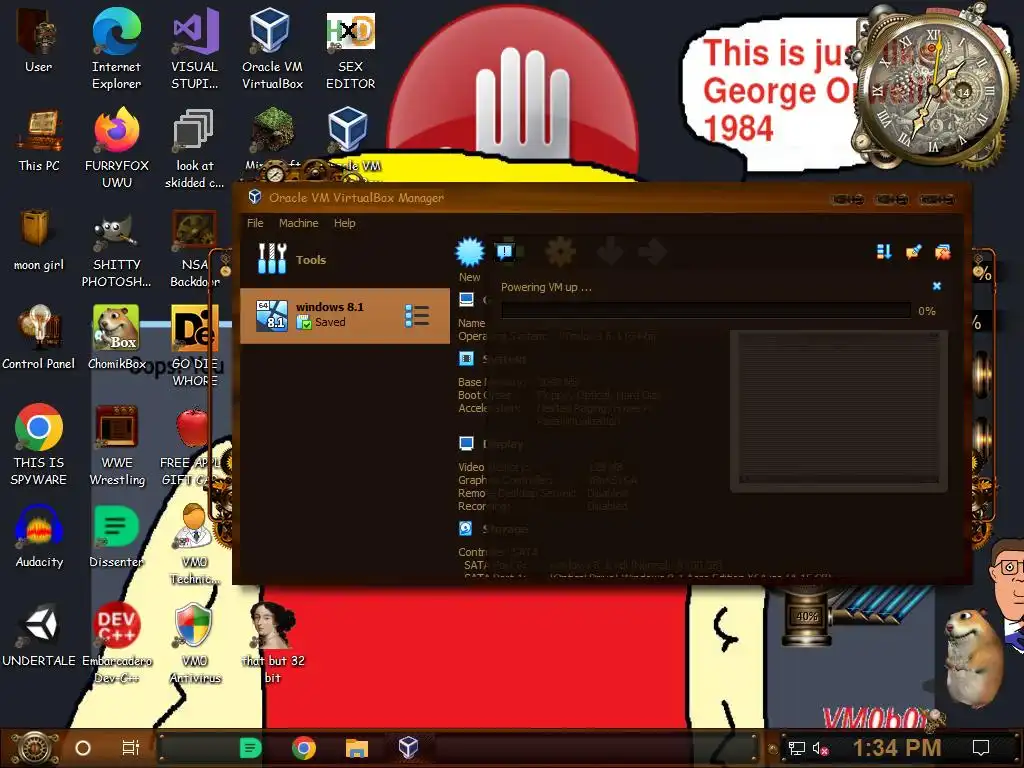Select the Tools entry in VirtualBox Manager
The width and height of the screenshot is (1024, 768).
coord(345,259)
